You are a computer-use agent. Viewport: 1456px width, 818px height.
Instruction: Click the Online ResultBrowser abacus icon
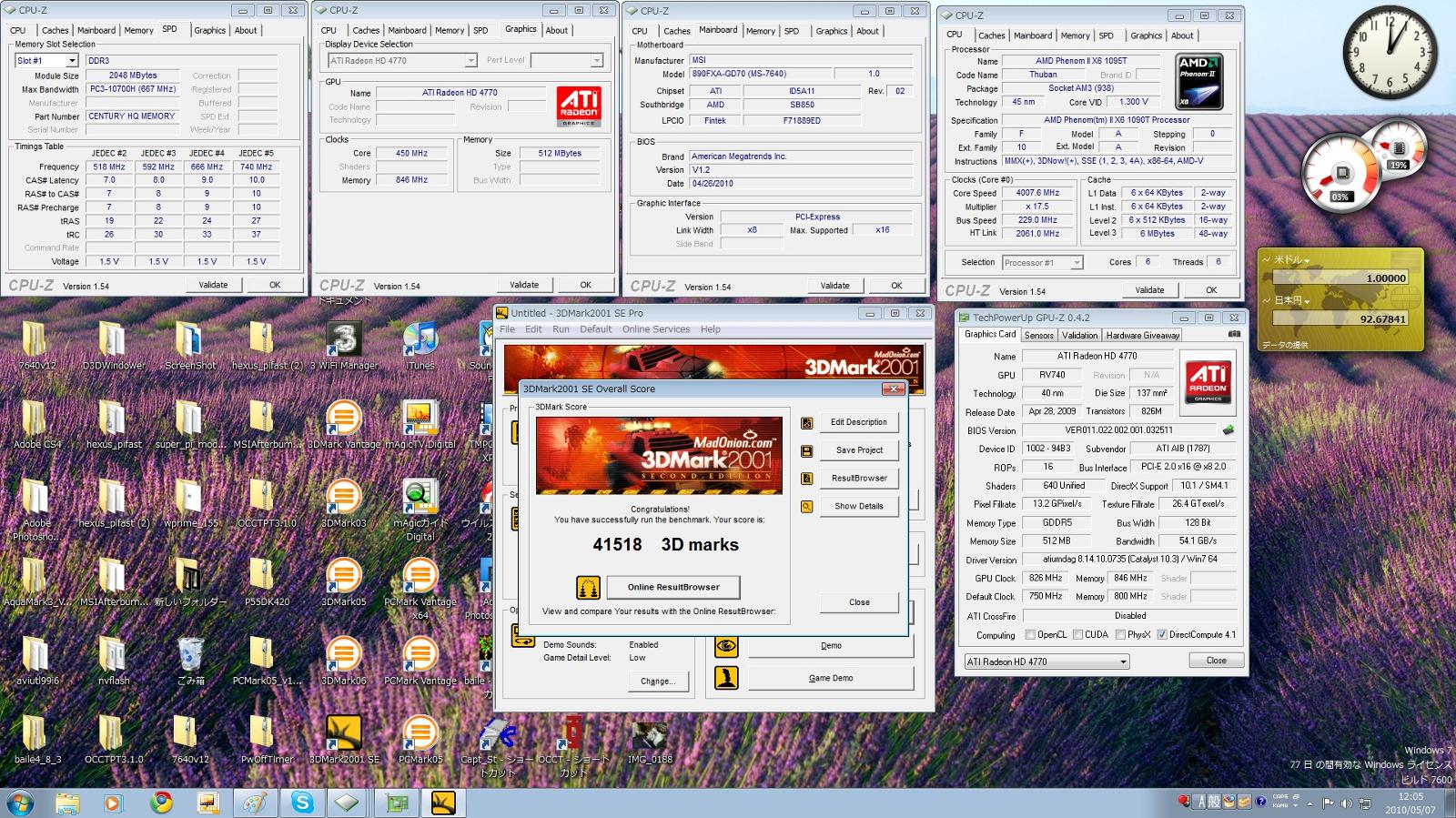[589, 587]
